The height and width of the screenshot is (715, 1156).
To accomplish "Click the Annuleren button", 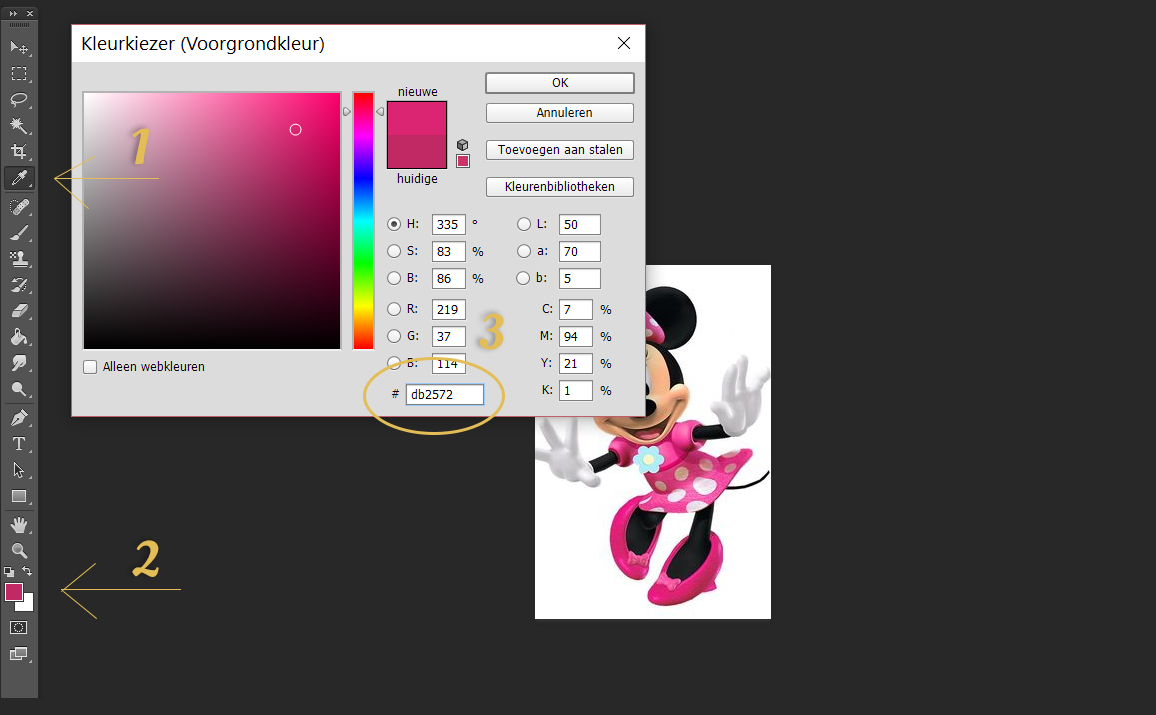I will 560,113.
